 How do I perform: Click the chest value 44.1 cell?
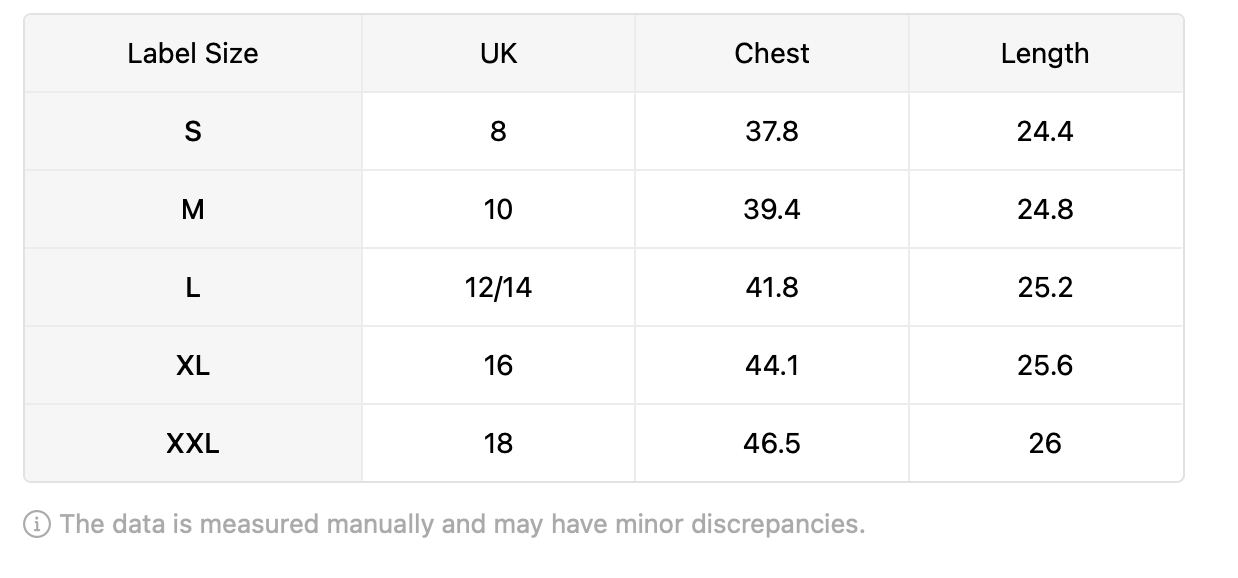coord(772,365)
